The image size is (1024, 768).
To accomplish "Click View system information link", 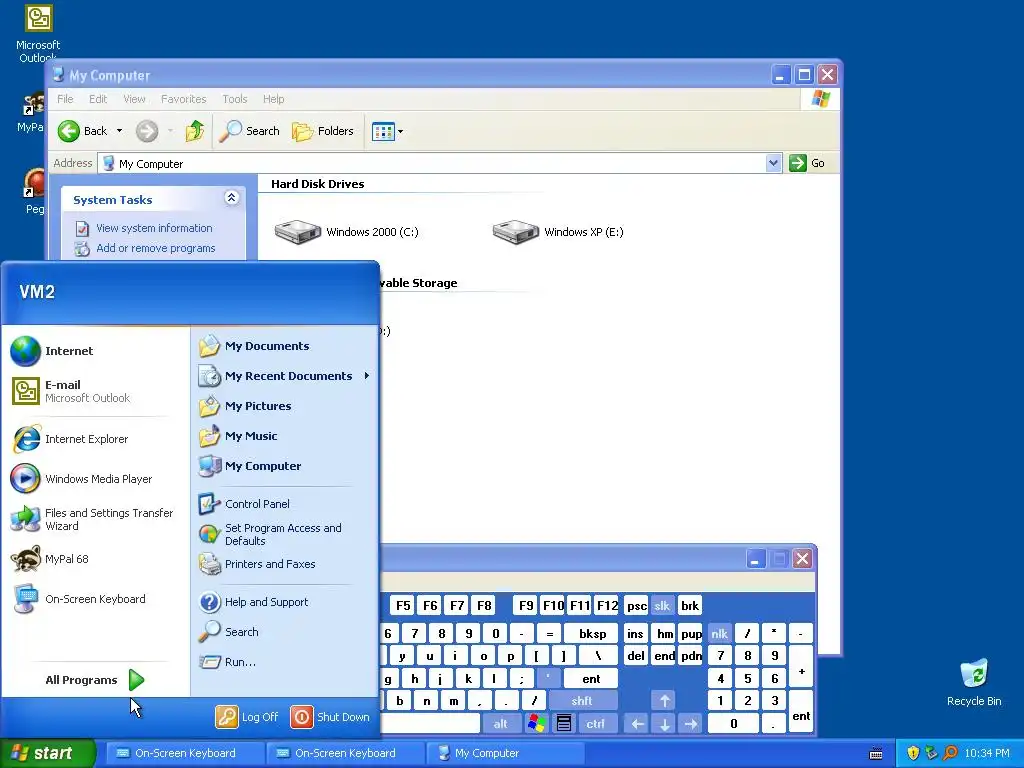I will (154, 228).
